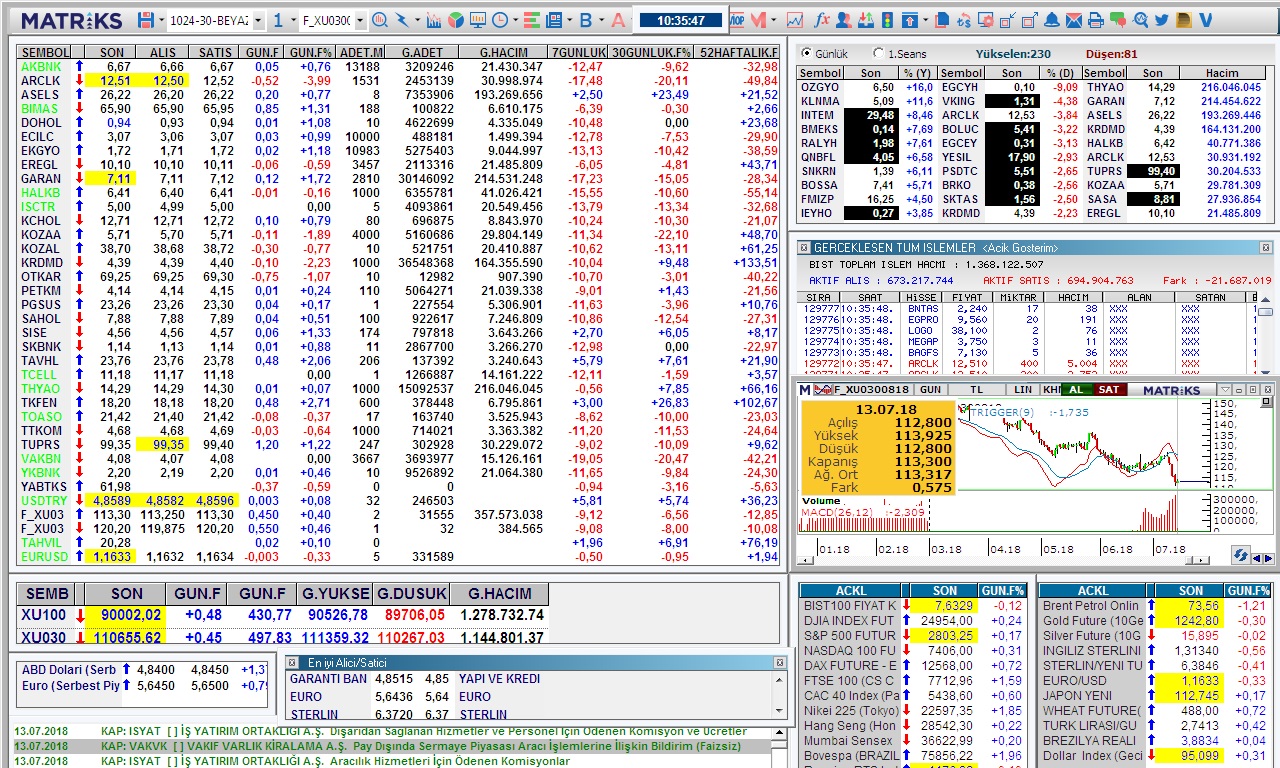The image size is (1280, 768).
Task: Expand the news layout icon dropdown arrow
Action: (569, 20)
